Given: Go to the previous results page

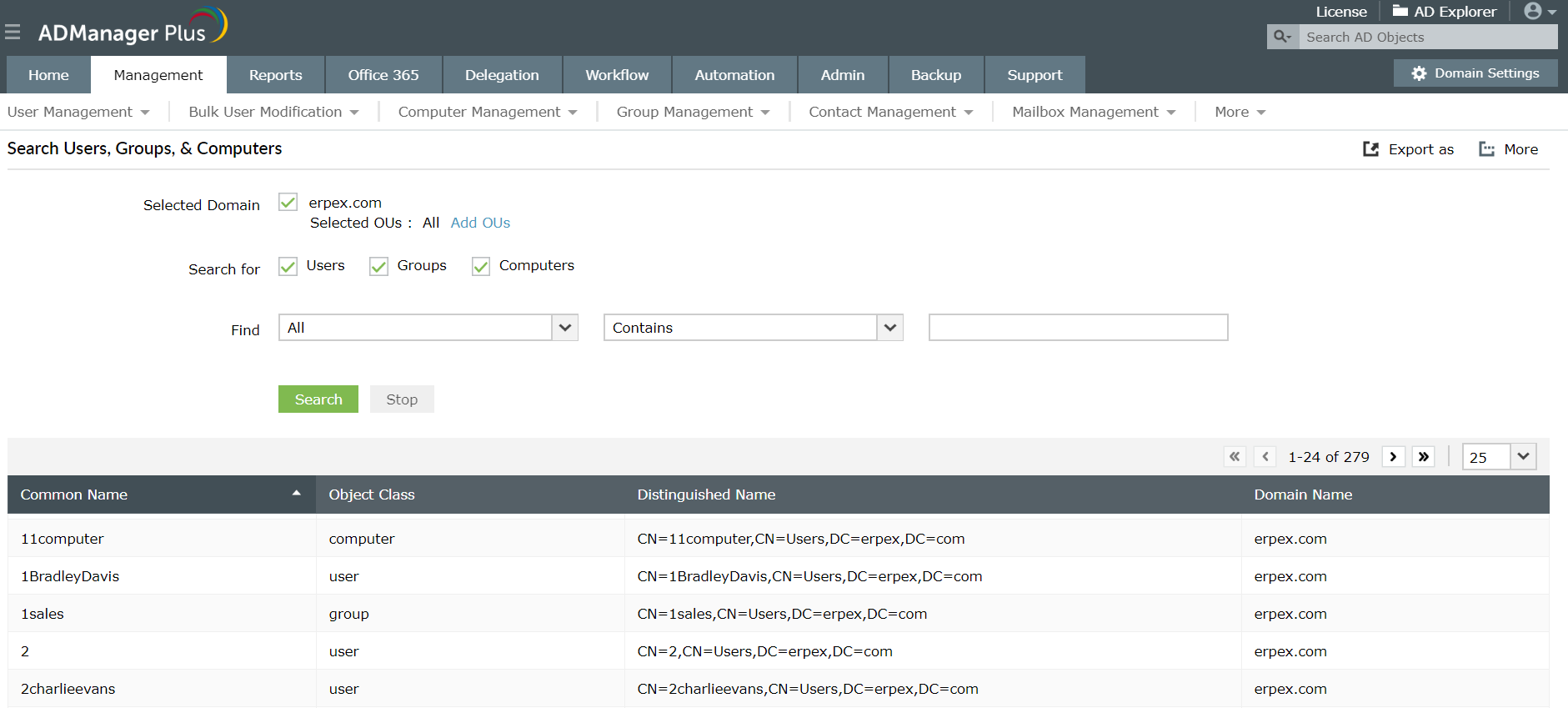Looking at the screenshot, I should pyautogui.click(x=1265, y=456).
